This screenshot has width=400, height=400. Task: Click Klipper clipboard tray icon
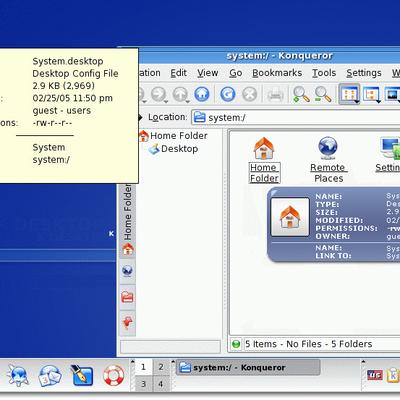coord(393,375)
